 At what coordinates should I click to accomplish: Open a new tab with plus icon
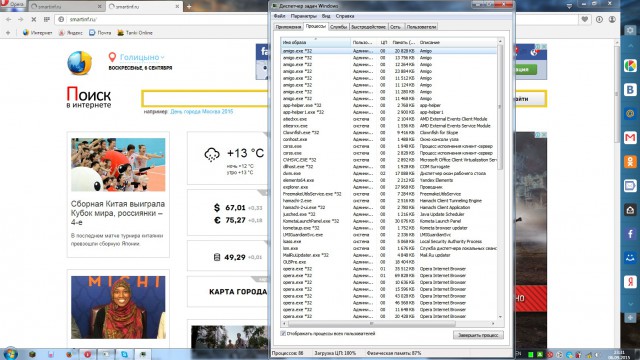pyautogui.click(x=189, y=7)
